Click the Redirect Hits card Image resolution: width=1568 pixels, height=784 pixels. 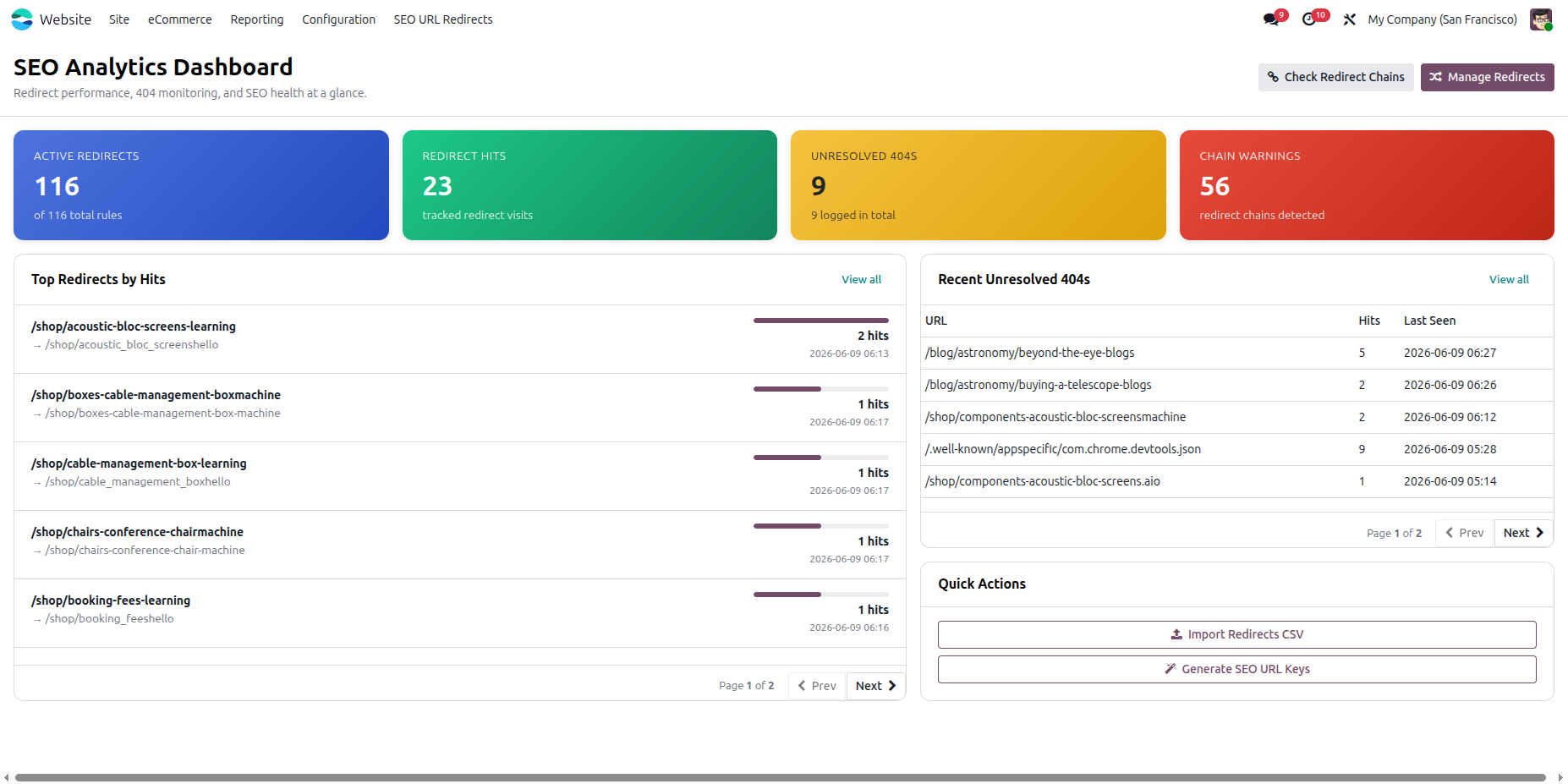tap(589, 185)
